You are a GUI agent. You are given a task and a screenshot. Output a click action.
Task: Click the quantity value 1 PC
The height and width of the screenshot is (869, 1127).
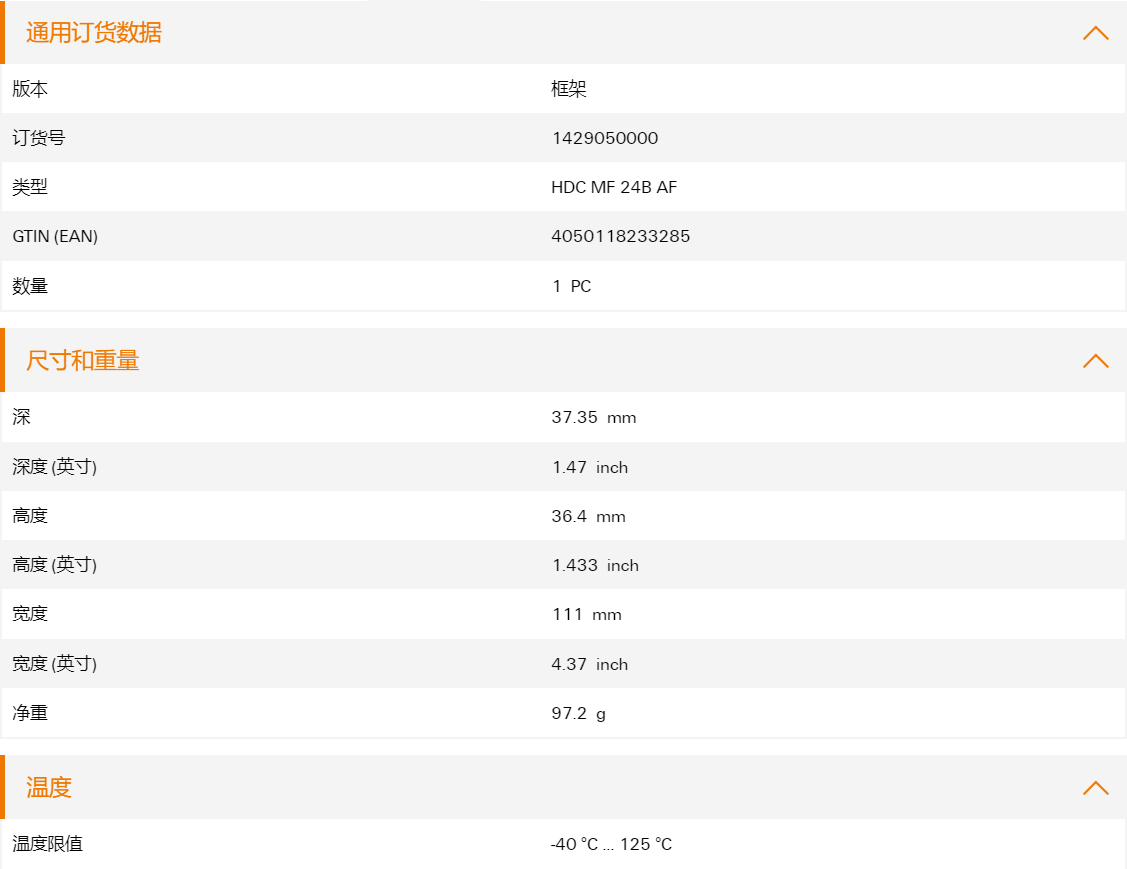coord(571,286)
